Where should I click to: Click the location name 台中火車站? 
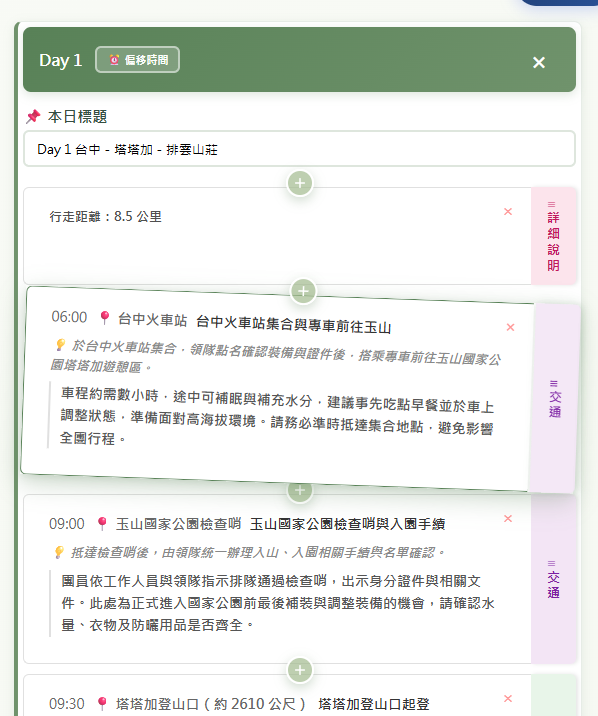pos(152,320)
